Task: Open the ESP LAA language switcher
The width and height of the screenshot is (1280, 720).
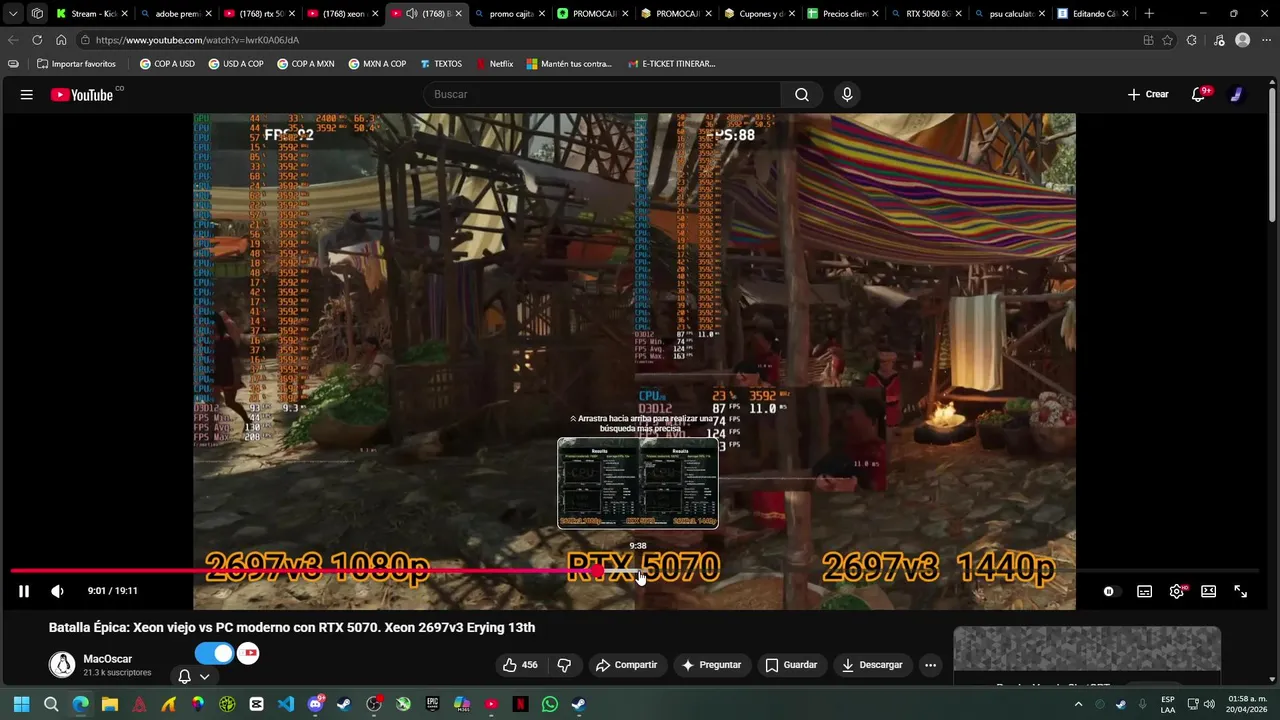Action: [1168, 704]
